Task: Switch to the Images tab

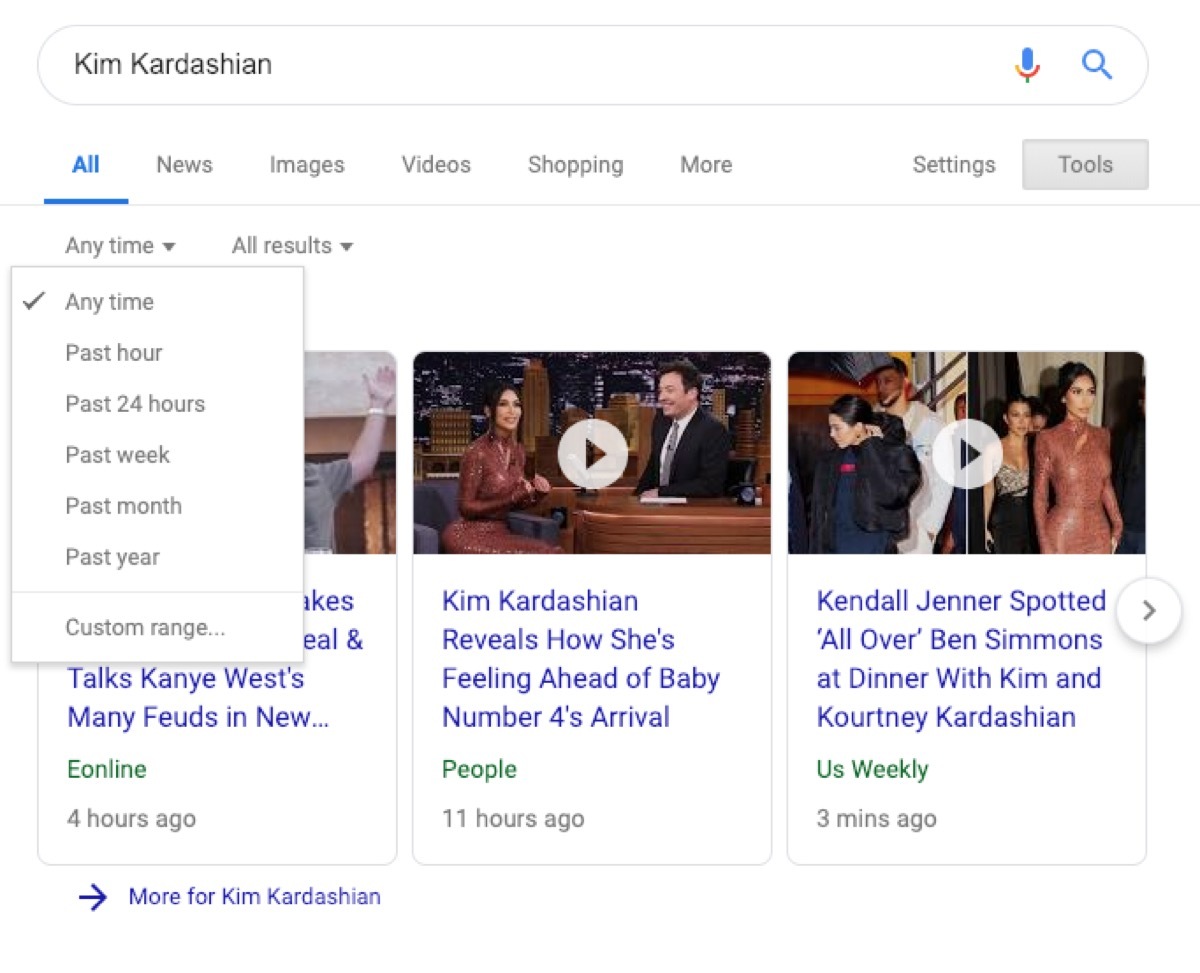Action: pyautogui.click(x=306, y=165)
